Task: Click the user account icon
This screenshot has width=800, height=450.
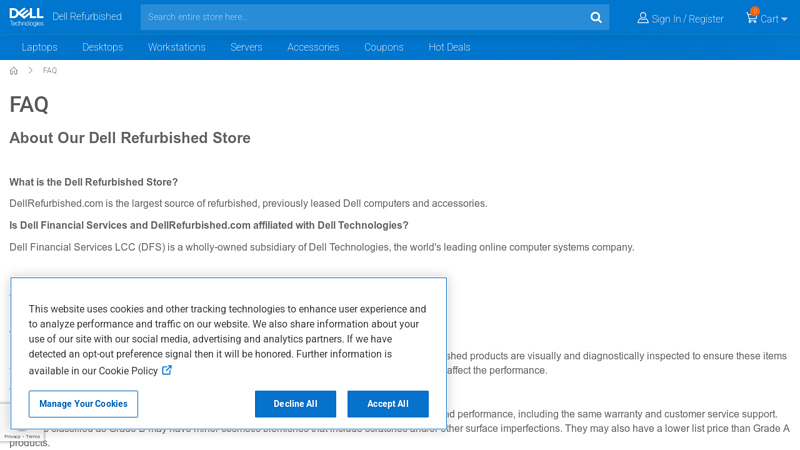Action: tap(643, 18)
